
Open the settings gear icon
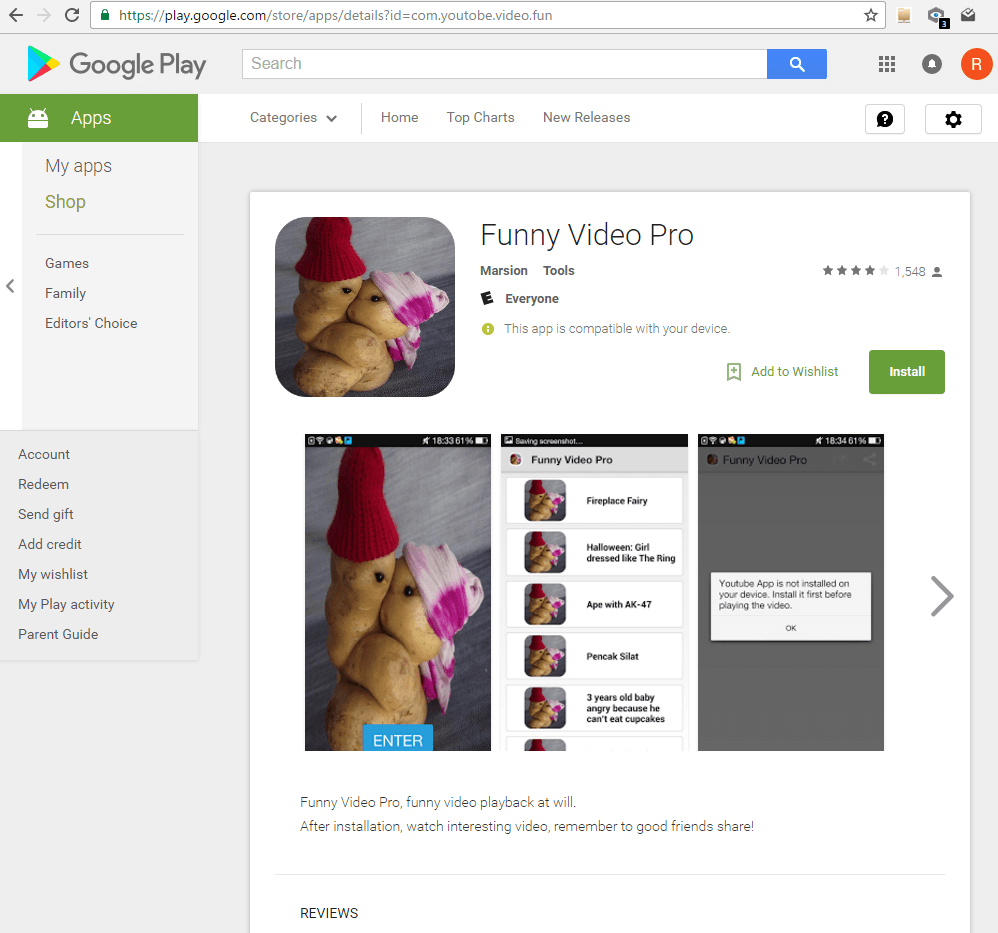tap(953, 119)
